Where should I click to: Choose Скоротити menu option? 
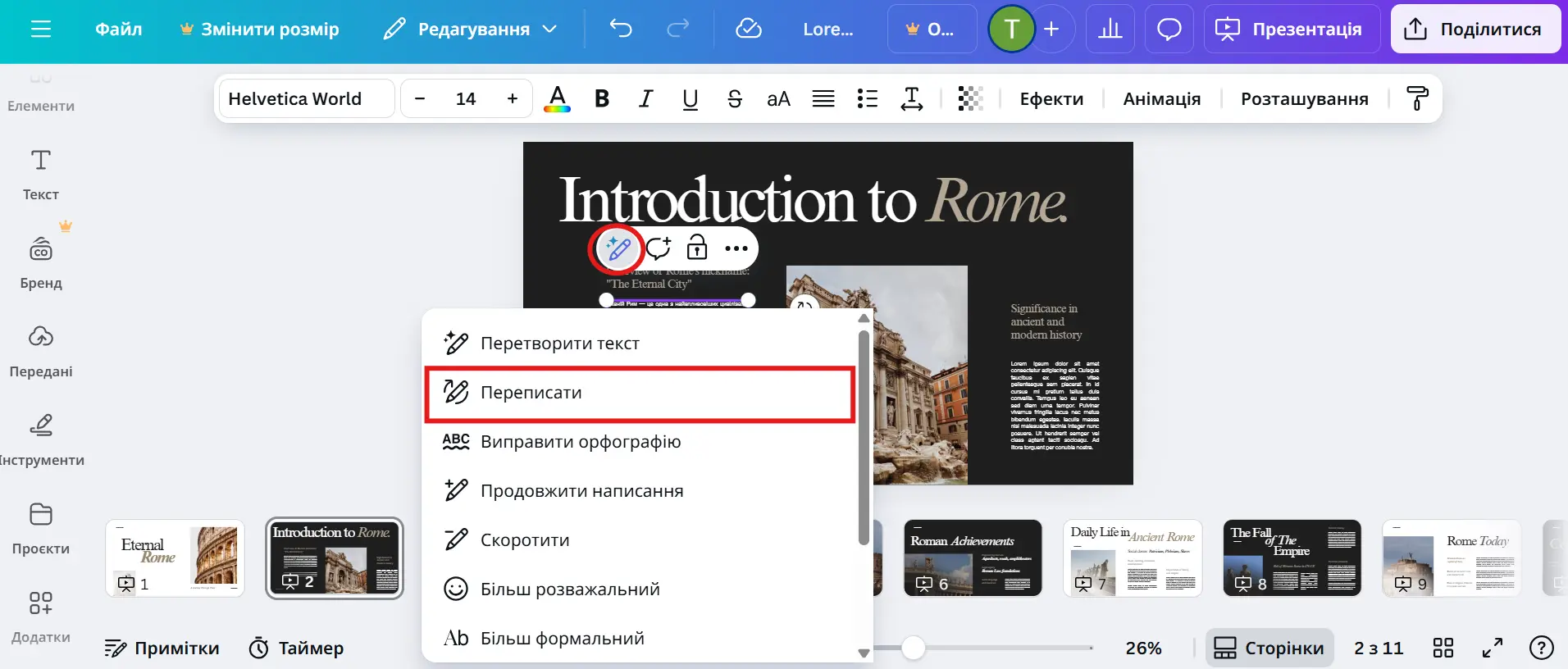click(x=525, y=540)
